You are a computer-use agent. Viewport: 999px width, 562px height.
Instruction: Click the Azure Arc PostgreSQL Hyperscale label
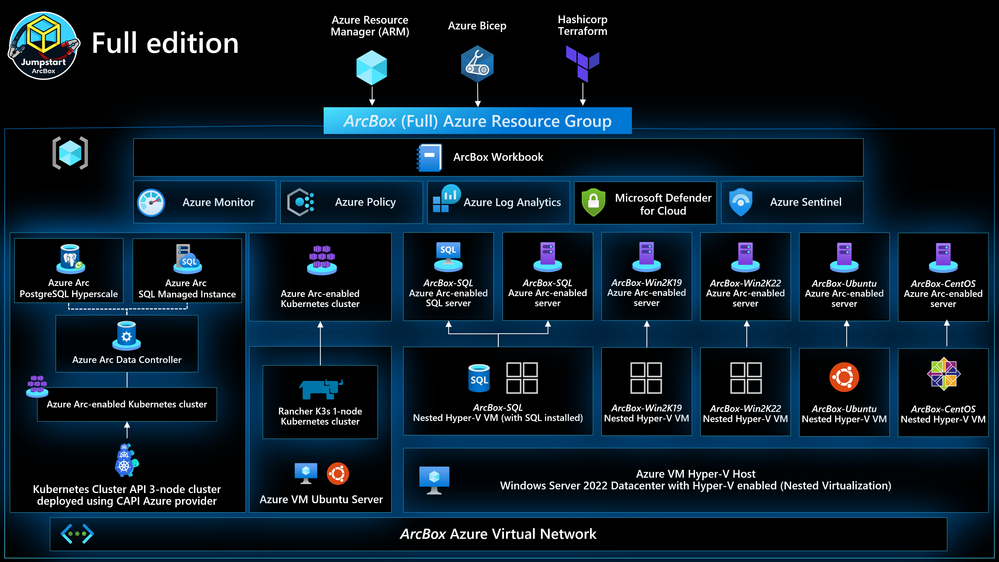69,289
